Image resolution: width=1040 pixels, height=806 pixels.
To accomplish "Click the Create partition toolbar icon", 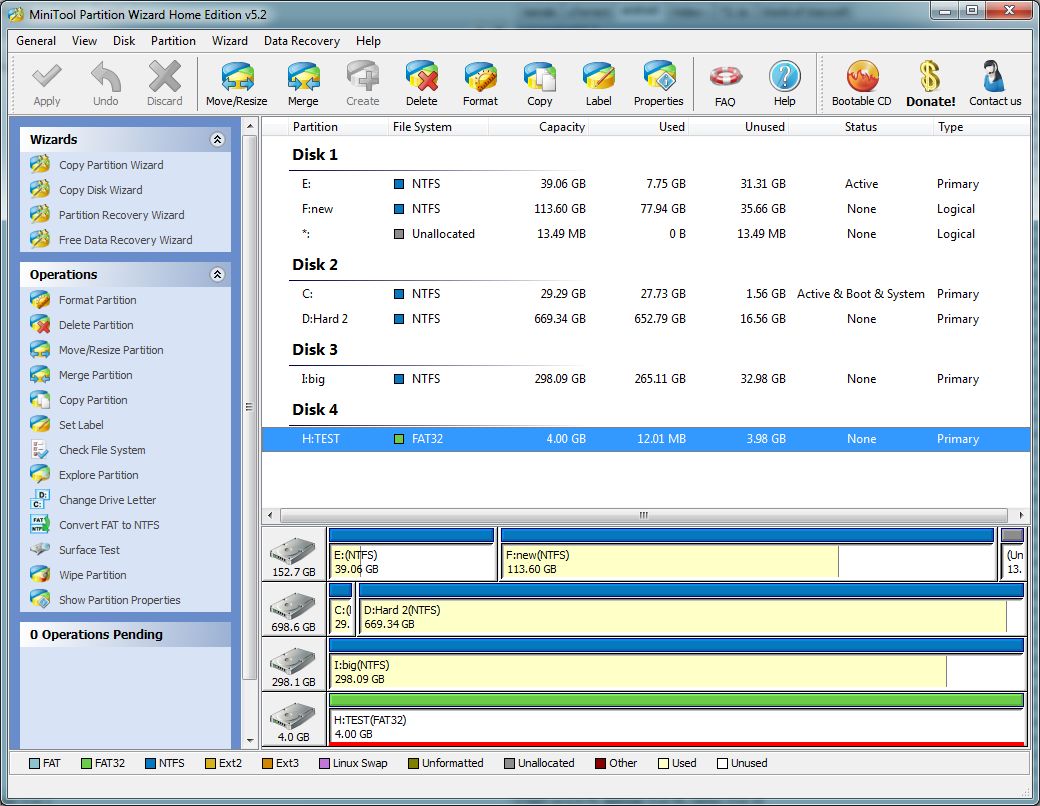I will [x=363, y=84].
